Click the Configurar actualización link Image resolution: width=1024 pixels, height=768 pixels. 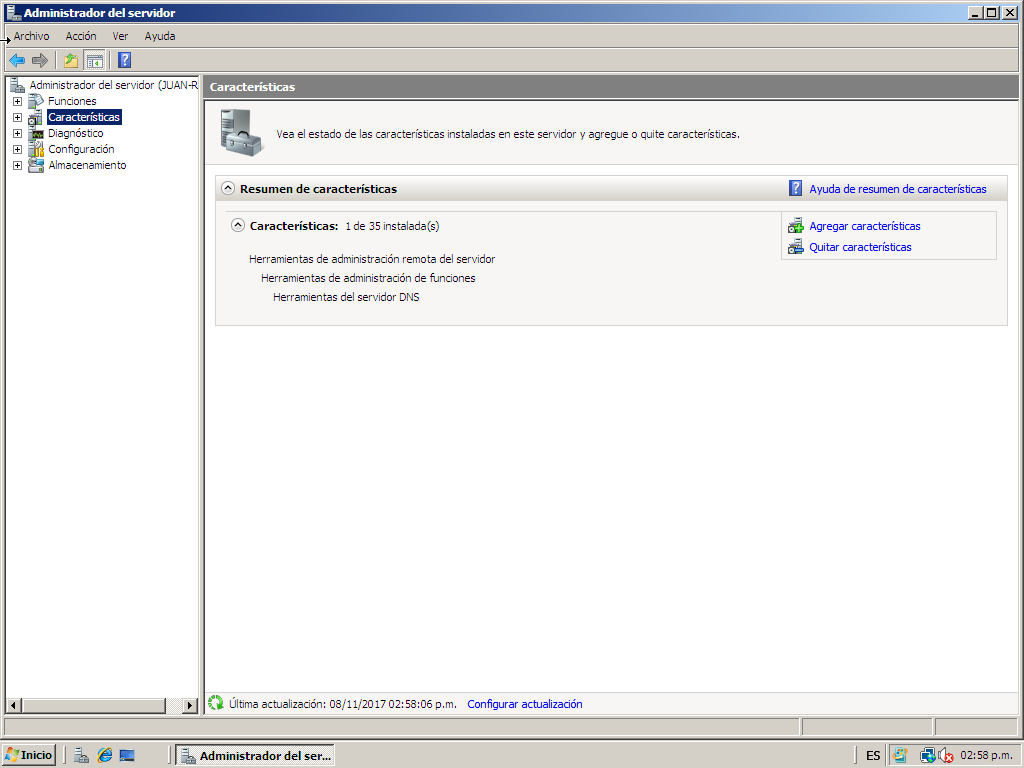click(x=524, y=703)
